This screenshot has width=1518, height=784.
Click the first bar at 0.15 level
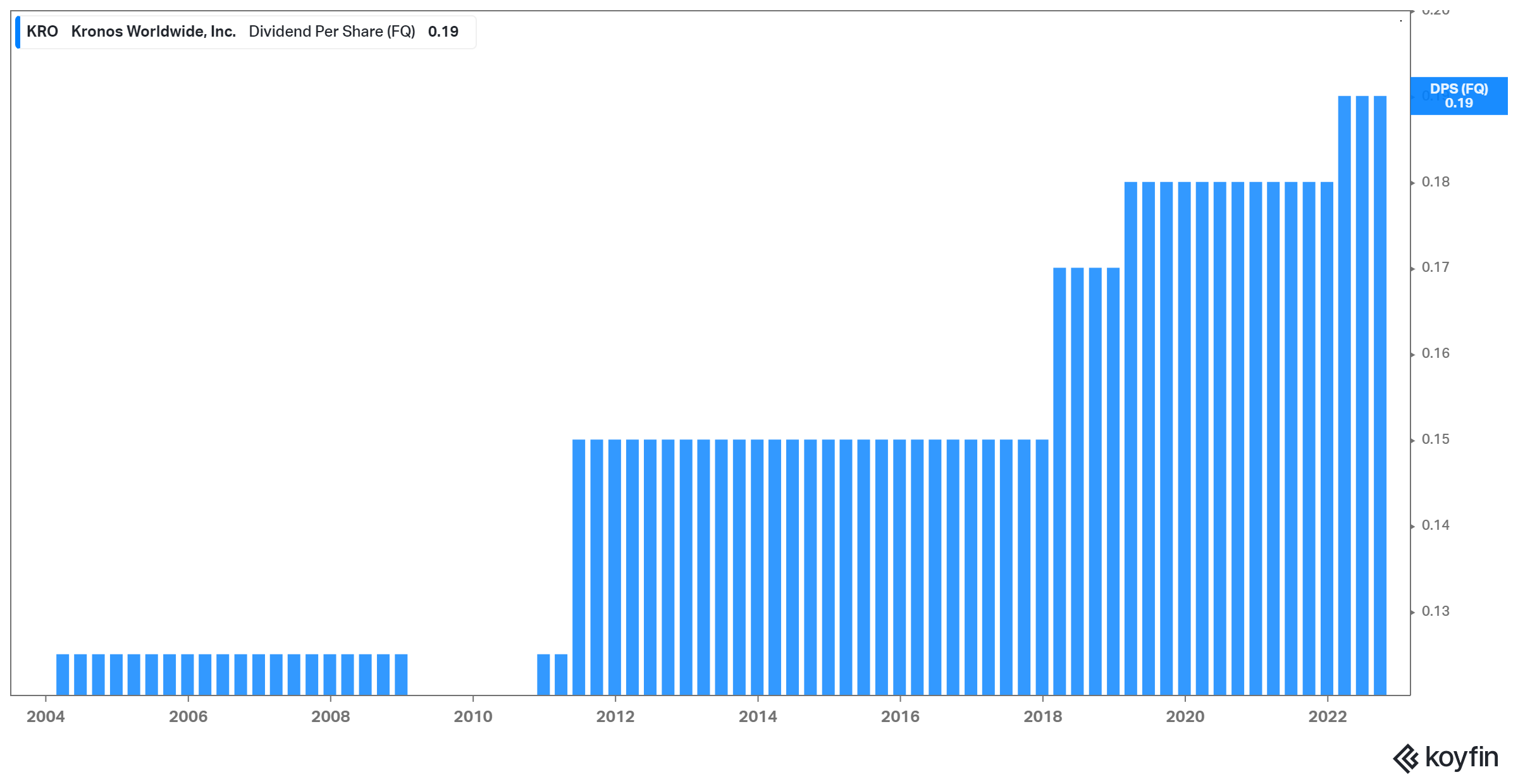tap(579, 567)
